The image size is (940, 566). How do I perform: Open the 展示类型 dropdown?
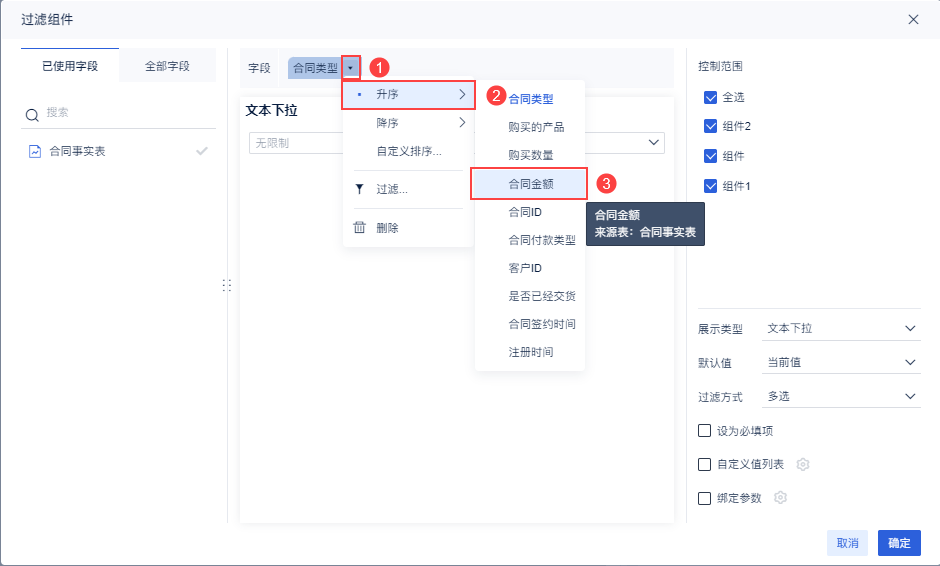[840, 329]
